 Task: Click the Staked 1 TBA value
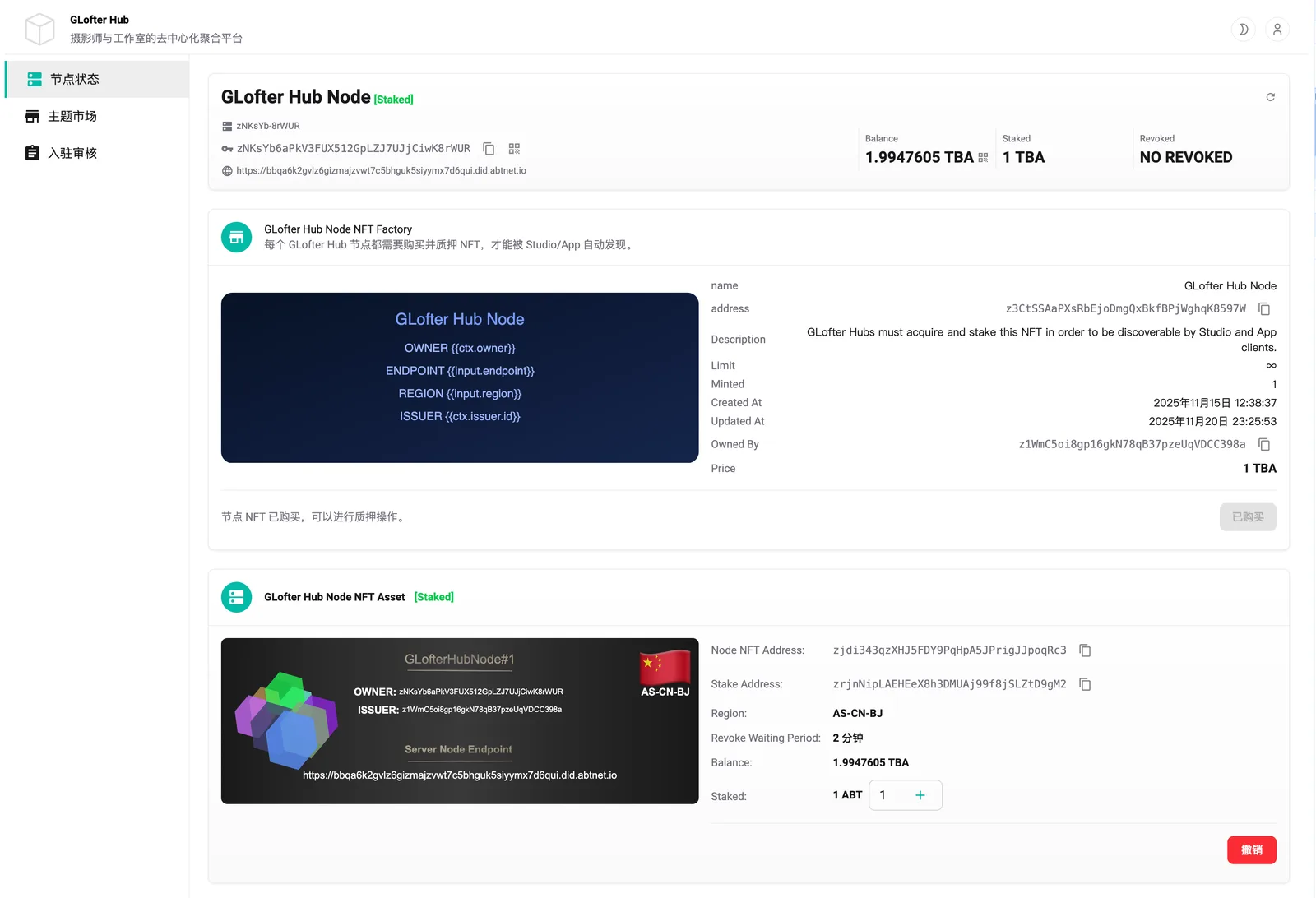click(1023, 157)
